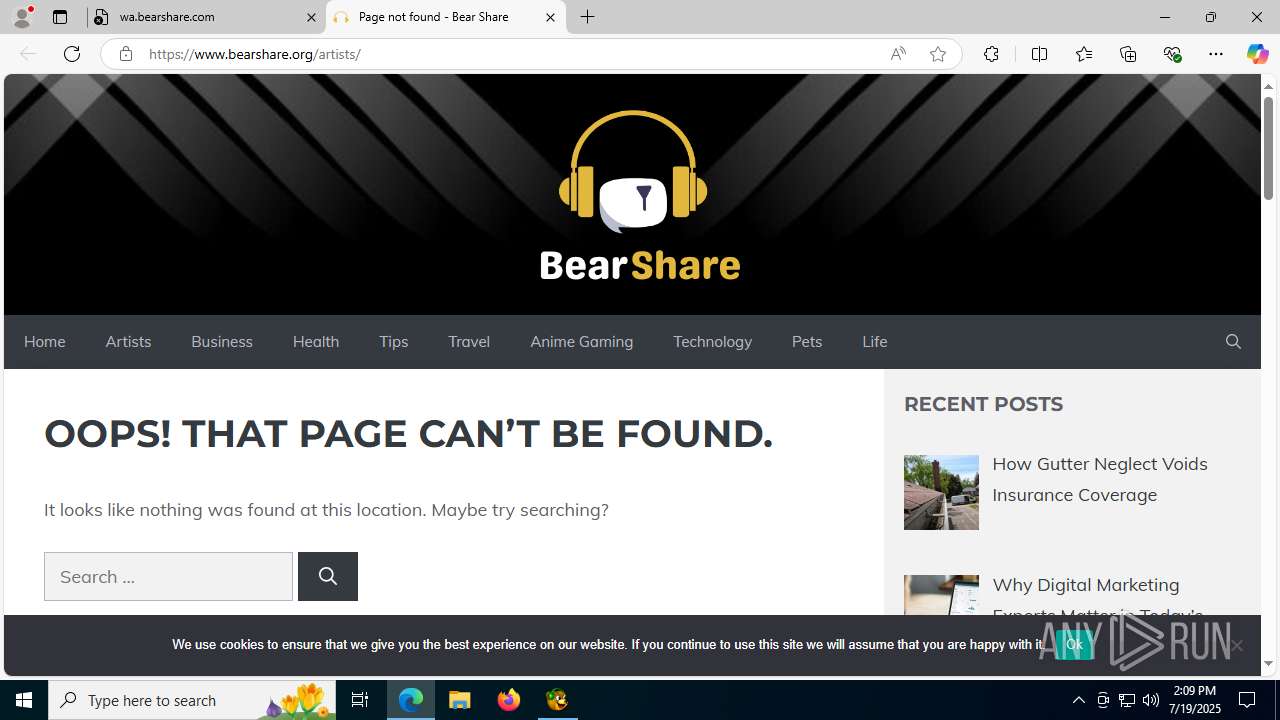Click the Bear Share headphone logo

pyautogui.click(x=640, y=195)
